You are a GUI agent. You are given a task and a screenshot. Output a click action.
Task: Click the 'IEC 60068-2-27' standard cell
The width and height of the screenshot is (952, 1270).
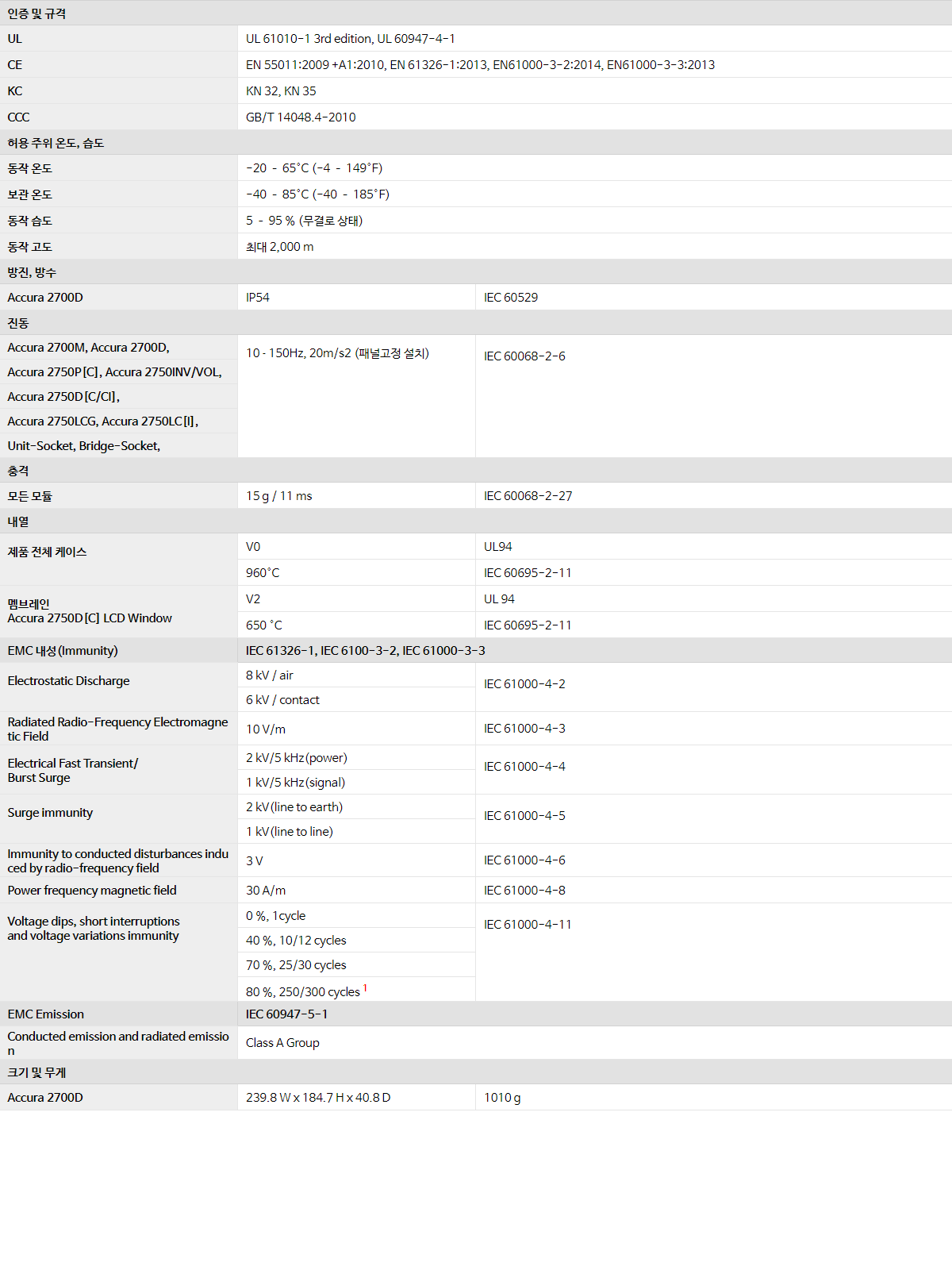[x=714, y=496]
